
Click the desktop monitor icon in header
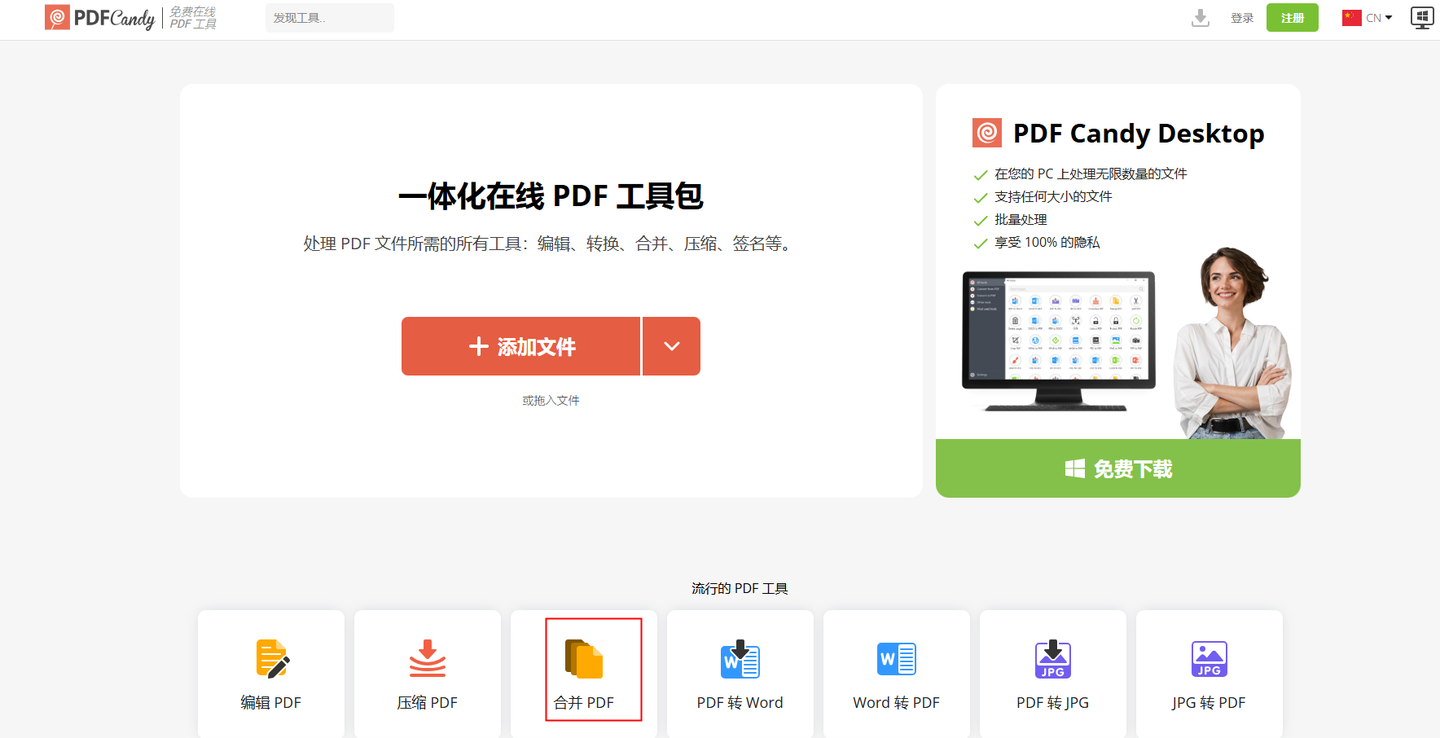click(x=1421, y=17)
